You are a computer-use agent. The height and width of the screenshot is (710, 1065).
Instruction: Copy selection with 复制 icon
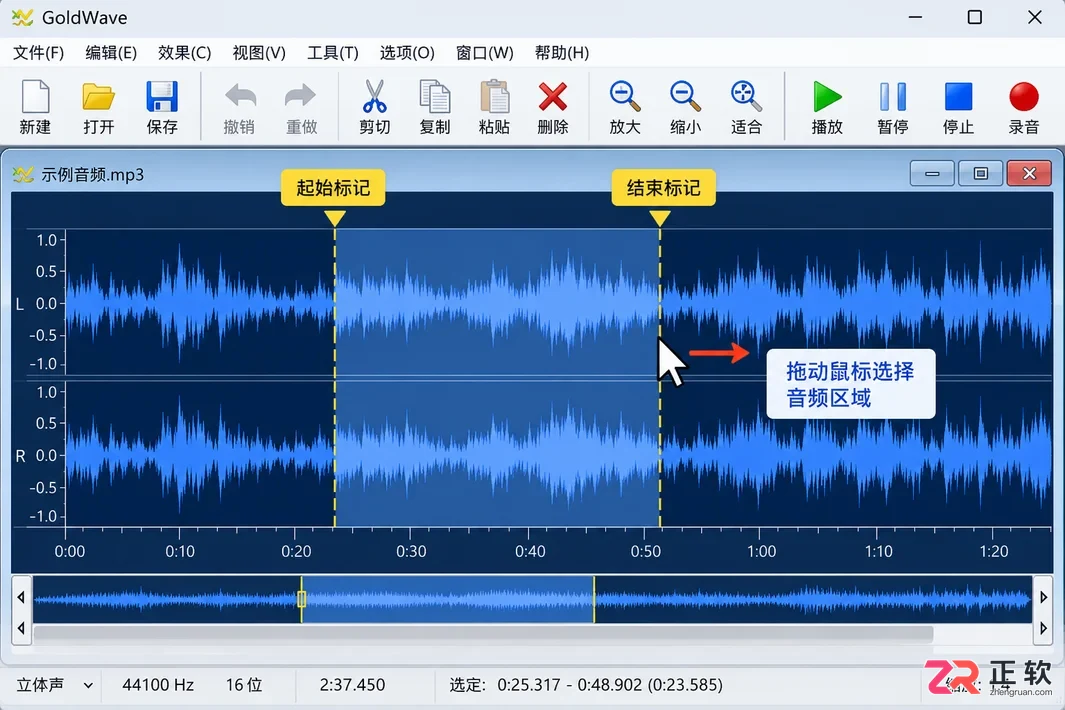pyautogui.click(x=435, y=107)
